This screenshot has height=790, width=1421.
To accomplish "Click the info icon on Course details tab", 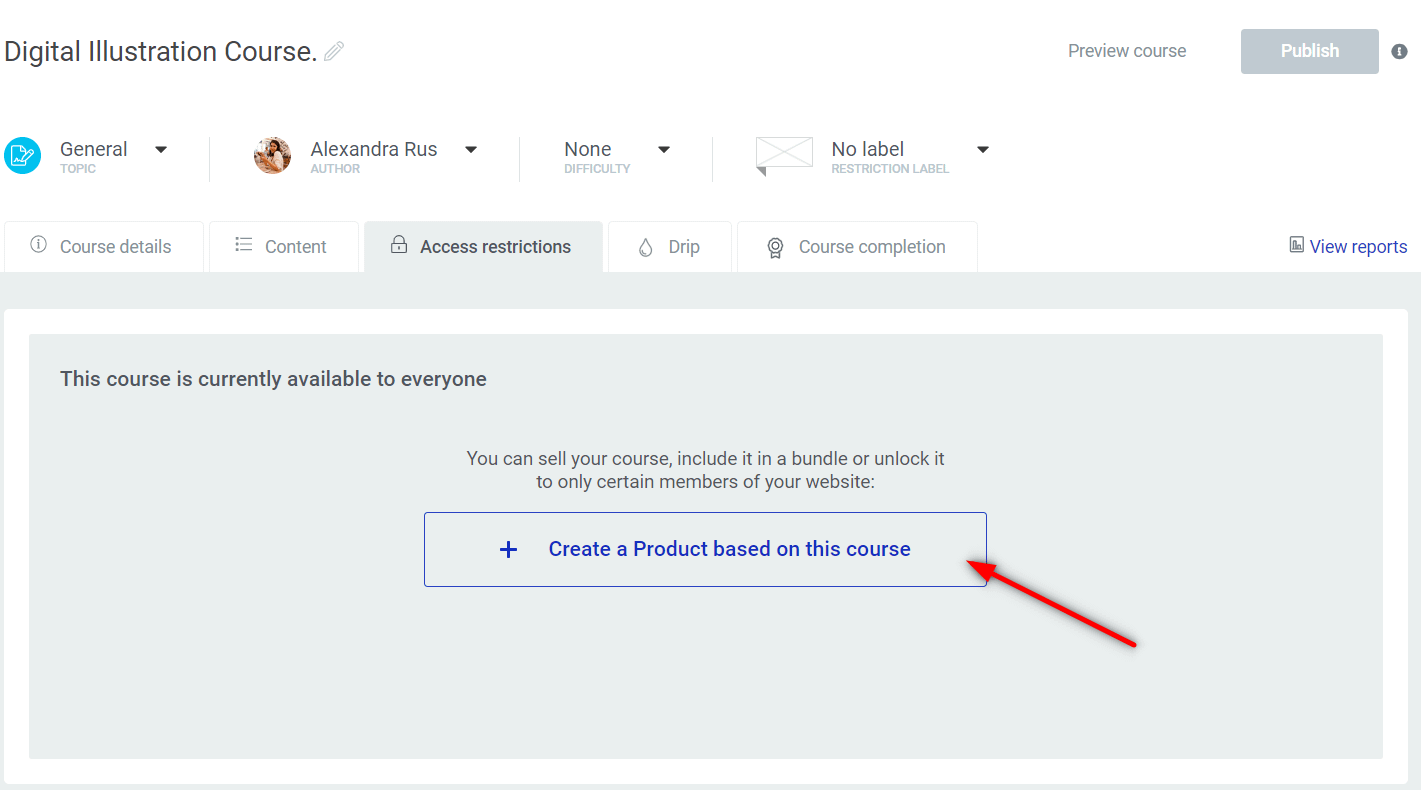I will pyautogui.click(x=39, y=245).
